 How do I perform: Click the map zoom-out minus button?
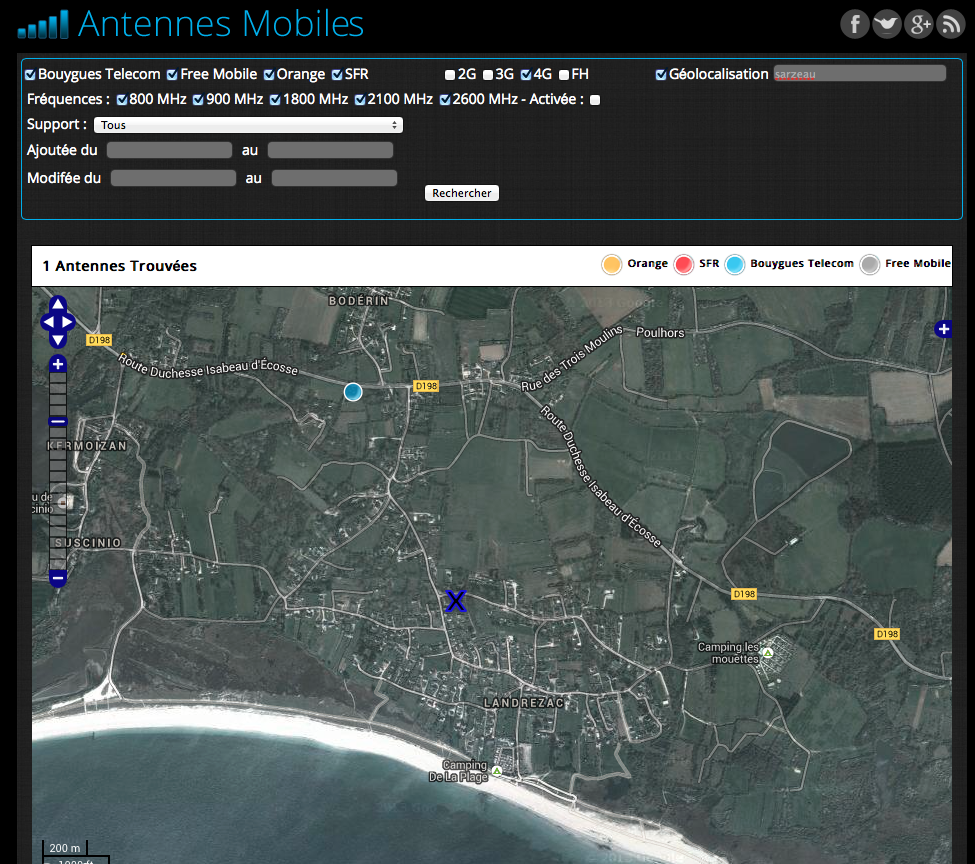tap(58, 578)
